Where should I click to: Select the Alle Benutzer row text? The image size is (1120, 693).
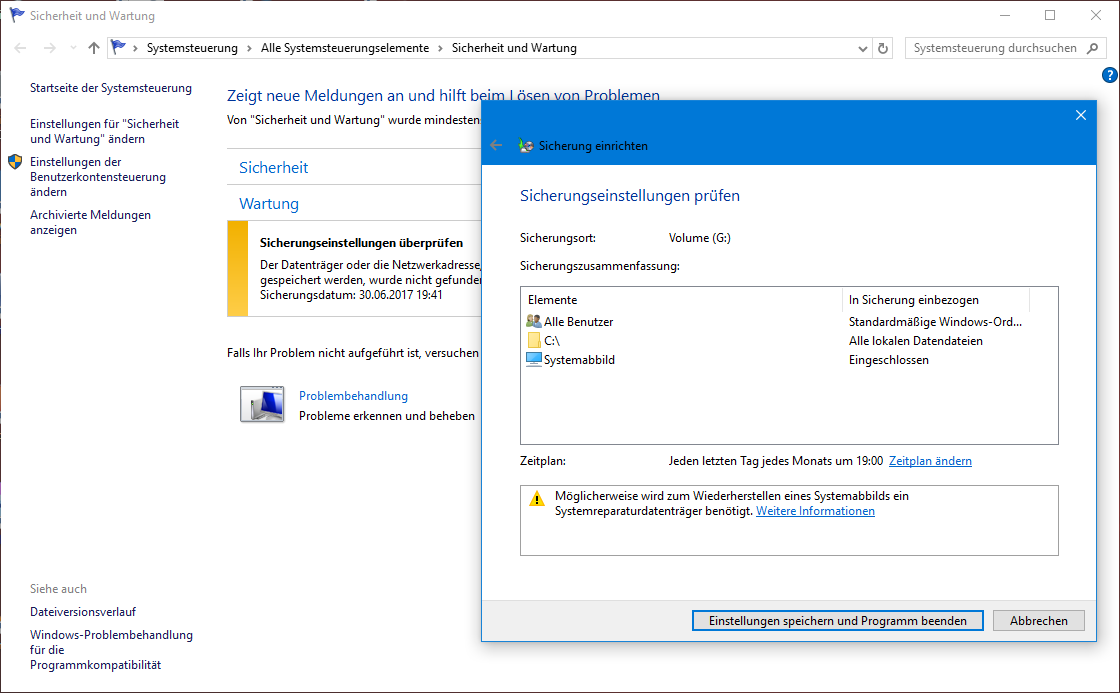click(579, 321)
